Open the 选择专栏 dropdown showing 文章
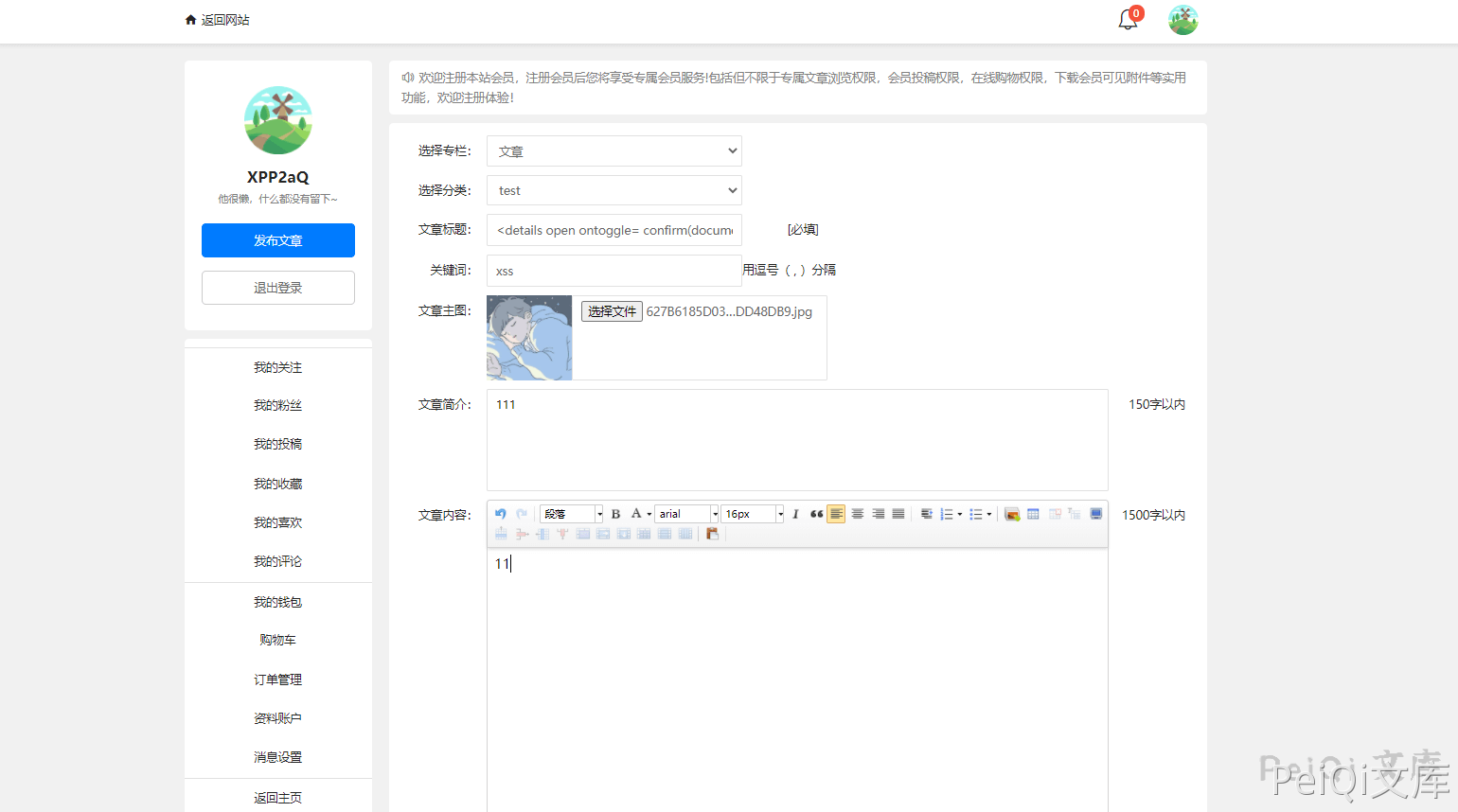The image size is (1458, 812). click(x=613, y=151)
